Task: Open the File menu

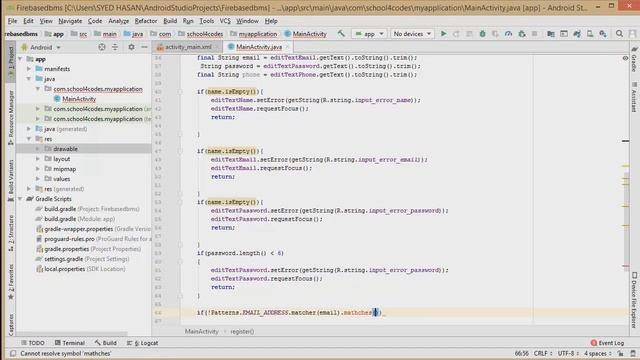Action: pos(12,21)
